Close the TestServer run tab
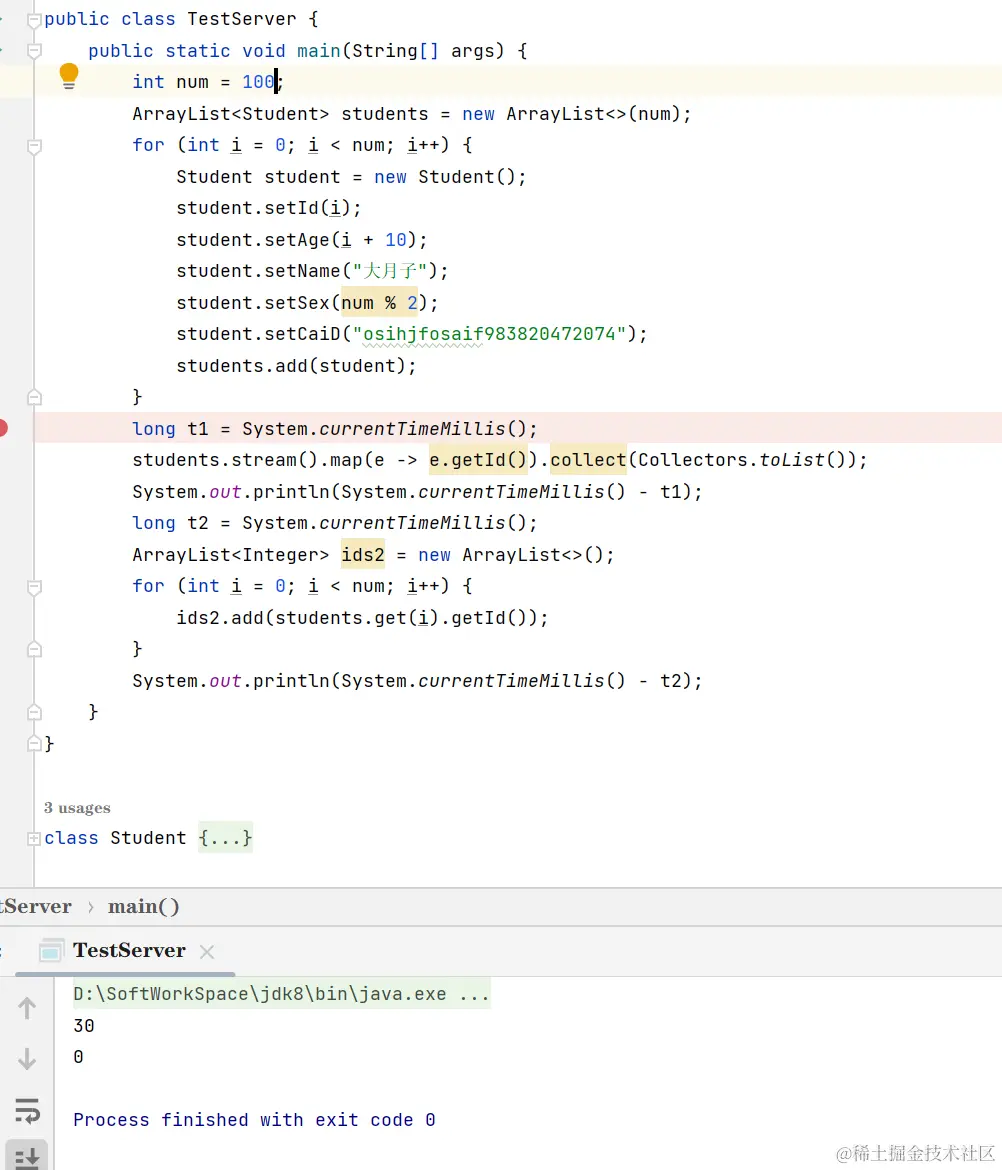 point(207,952)
